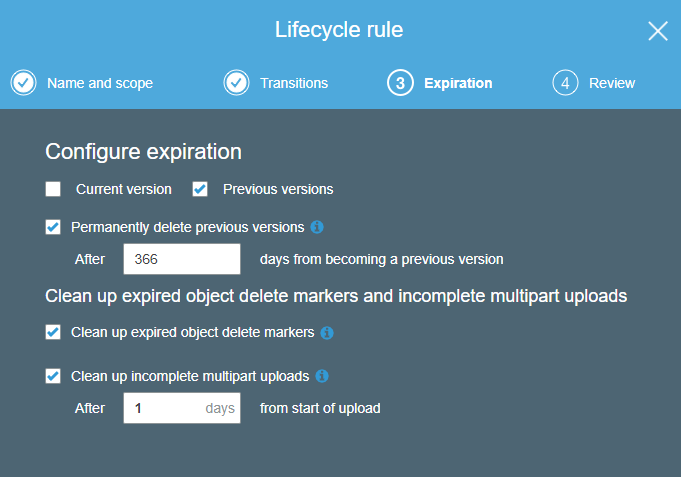Click the Name and scope checkmark icon
Image resolution: width=681 pixels, height=477 pixels.
point(24,83)
